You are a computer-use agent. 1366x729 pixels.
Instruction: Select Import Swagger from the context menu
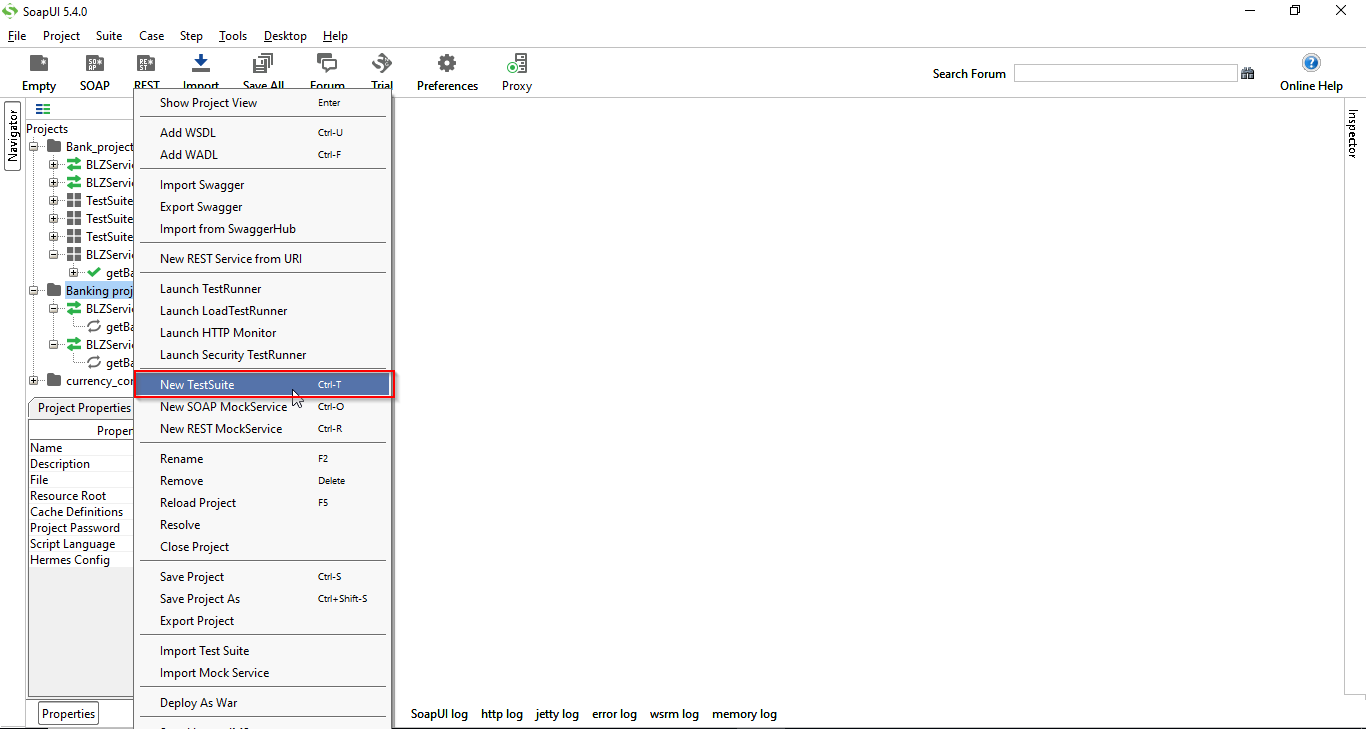pyautogui.click(x=202, y=184)
